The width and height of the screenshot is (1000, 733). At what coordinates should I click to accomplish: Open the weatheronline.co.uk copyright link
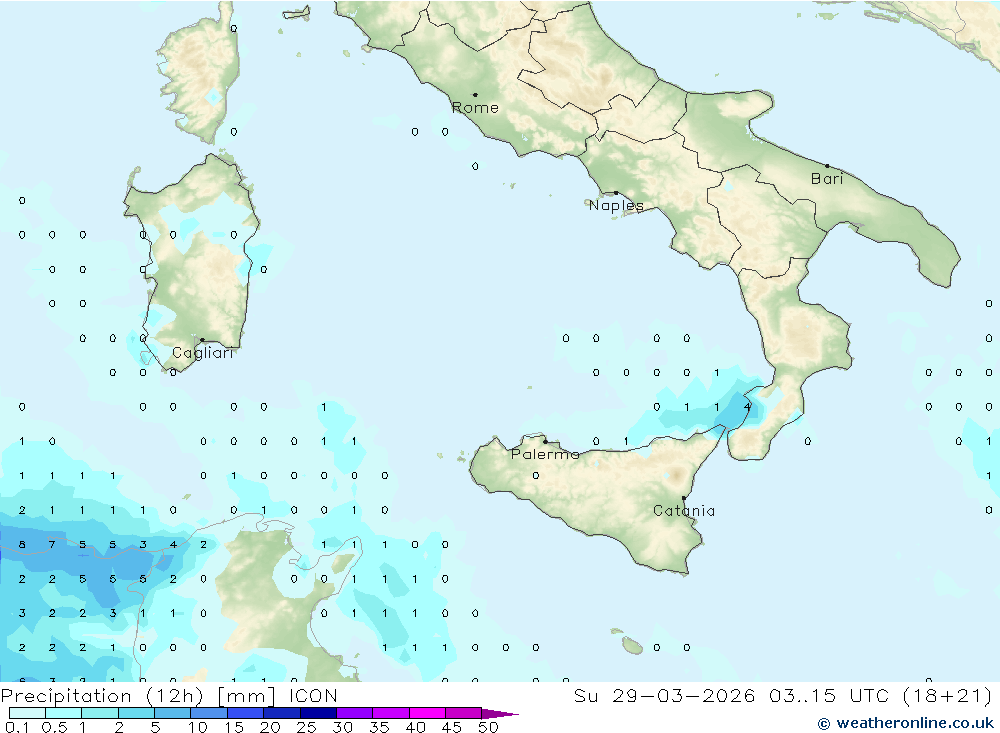pos(906,723)
